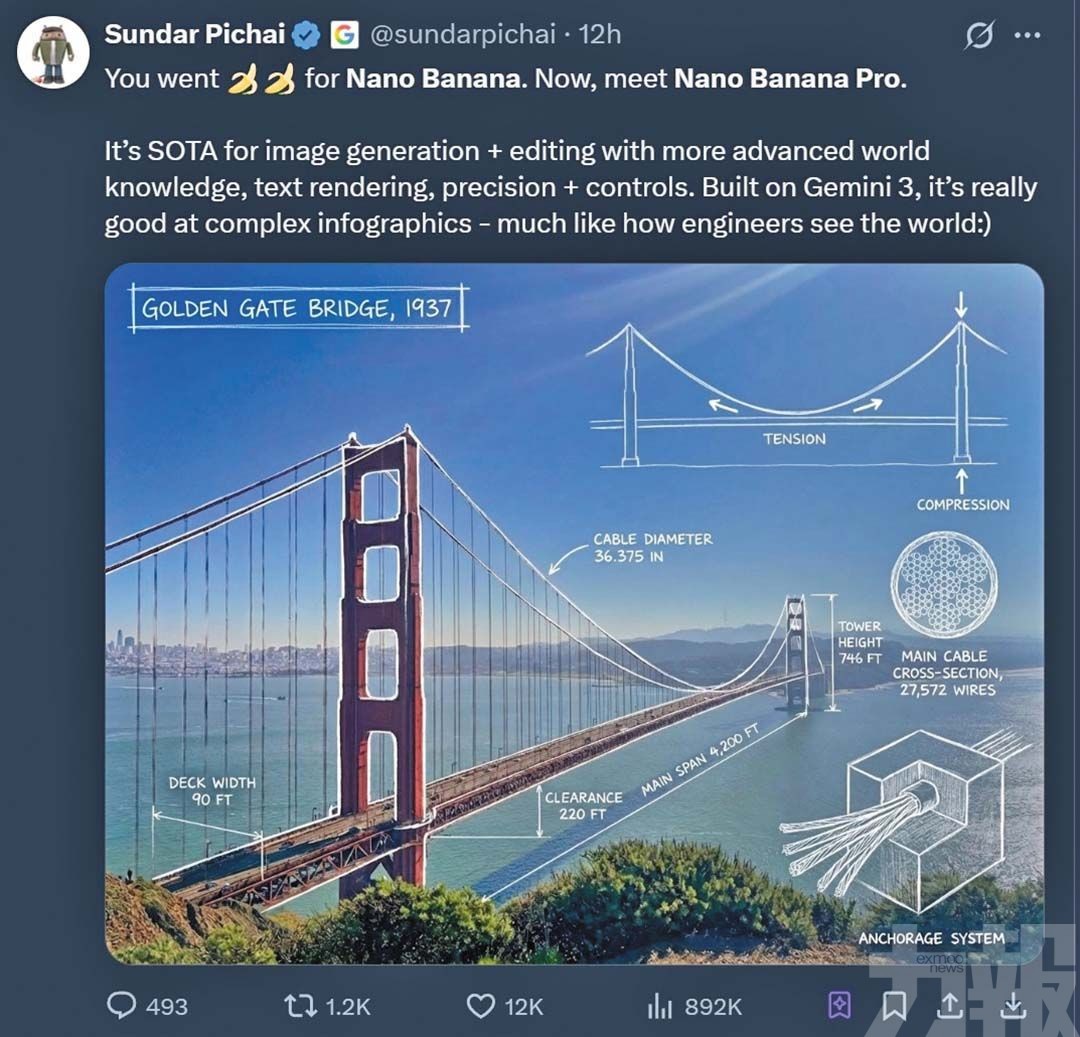1080x1037 pixels.
Task: Click the 892K views count
Action: coord(712,1006)
